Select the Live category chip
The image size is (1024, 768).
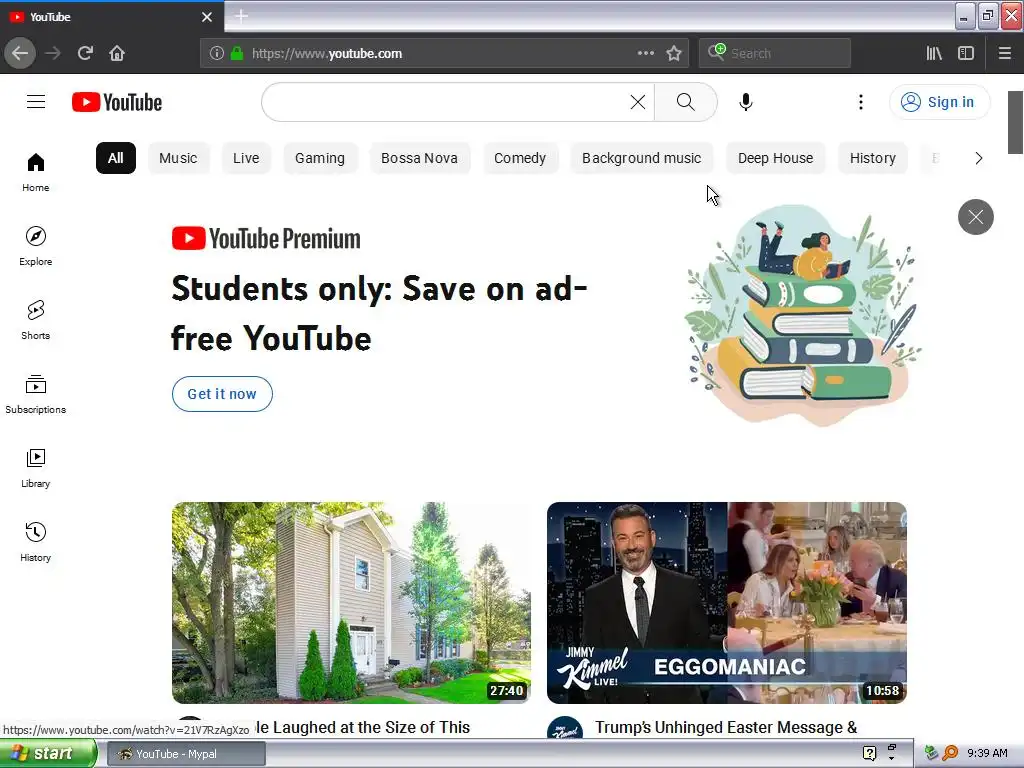246,158
